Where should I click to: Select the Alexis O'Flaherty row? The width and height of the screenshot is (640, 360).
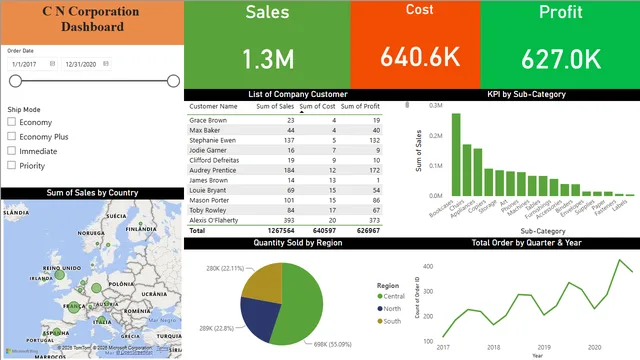[284, 220]
